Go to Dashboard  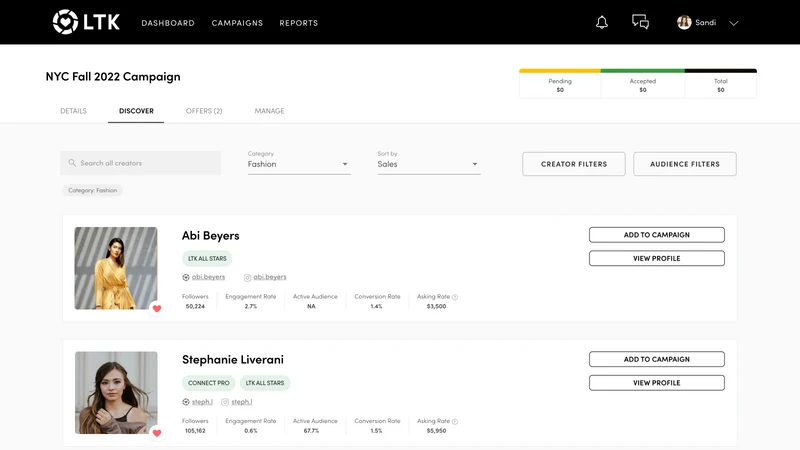(168, 23)
